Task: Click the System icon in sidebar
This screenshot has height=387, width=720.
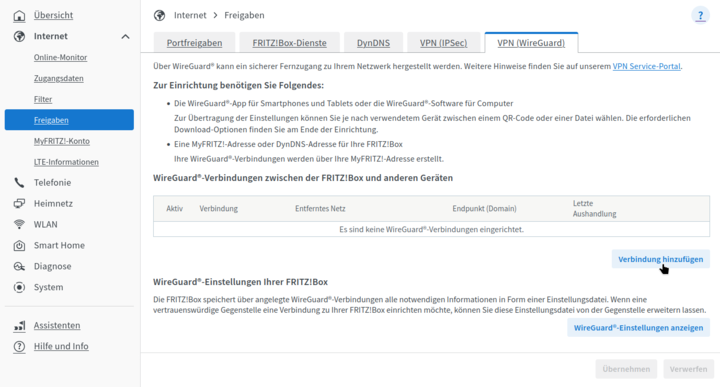Action: coord(19,287)
